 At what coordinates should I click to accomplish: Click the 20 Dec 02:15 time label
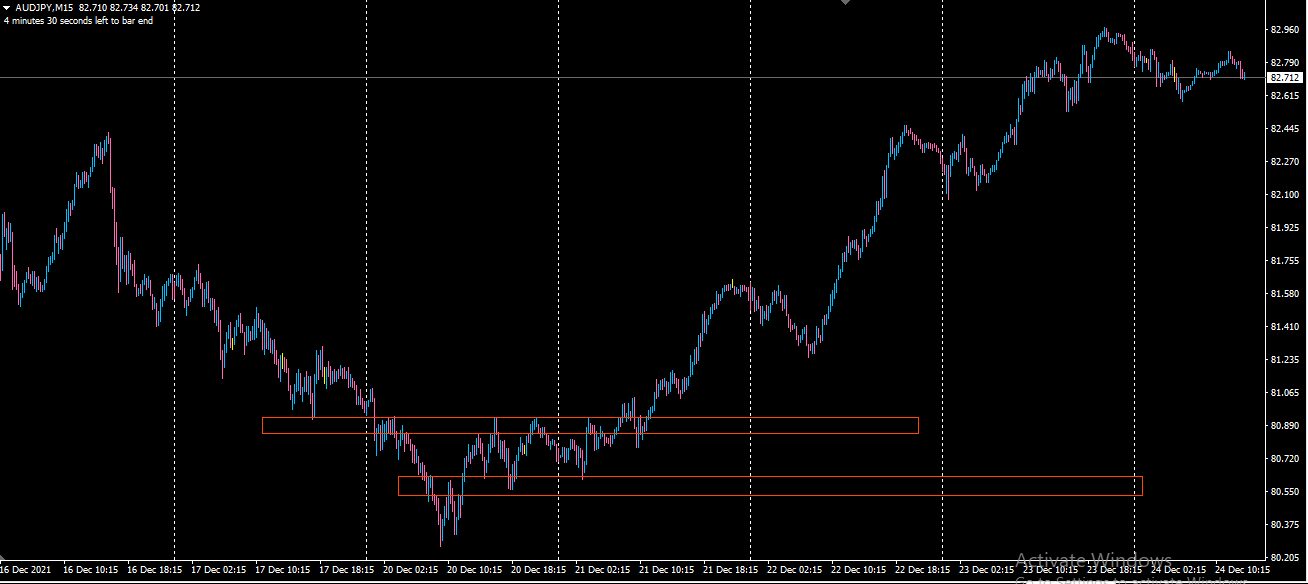[411, 570]
